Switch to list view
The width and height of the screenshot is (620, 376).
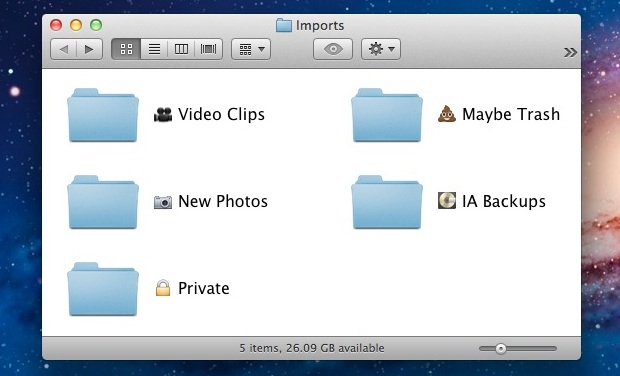pos(154,49)
